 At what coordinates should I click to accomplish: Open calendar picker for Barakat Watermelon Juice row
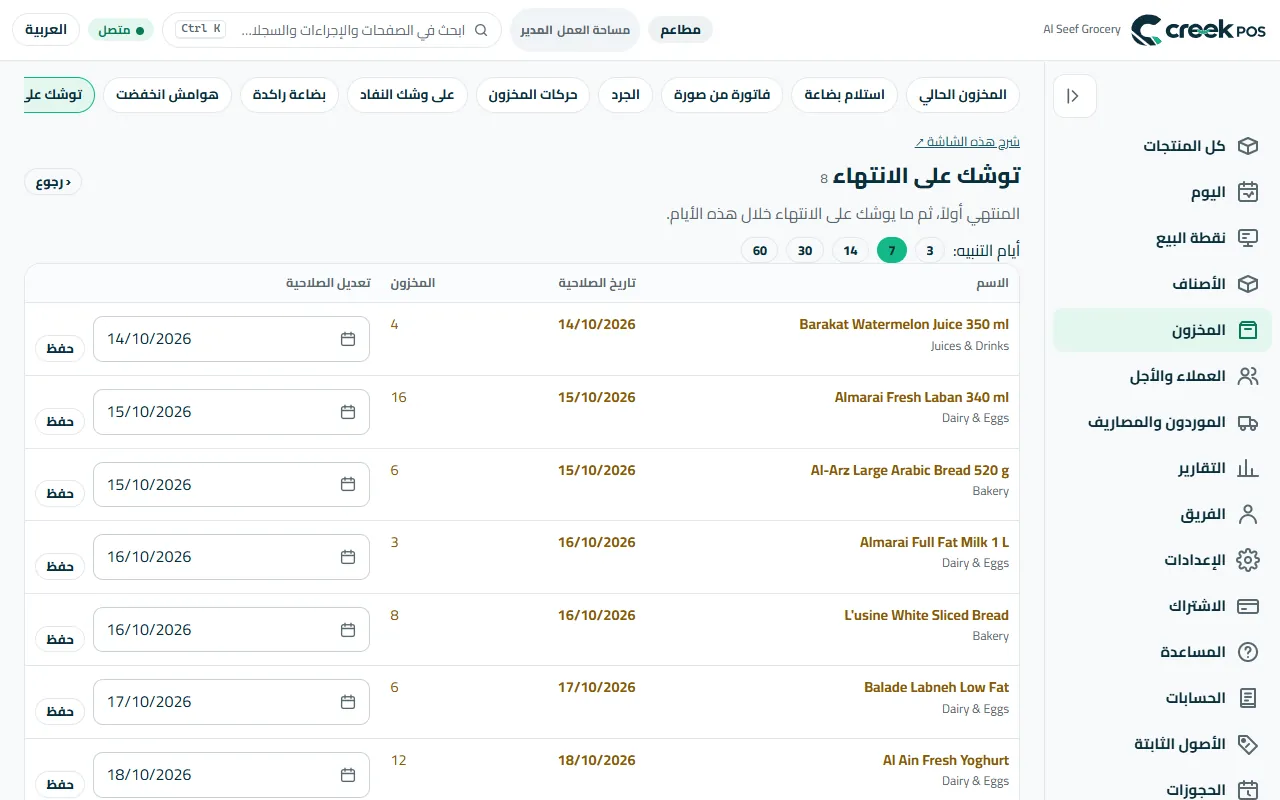tap(348, 339)
